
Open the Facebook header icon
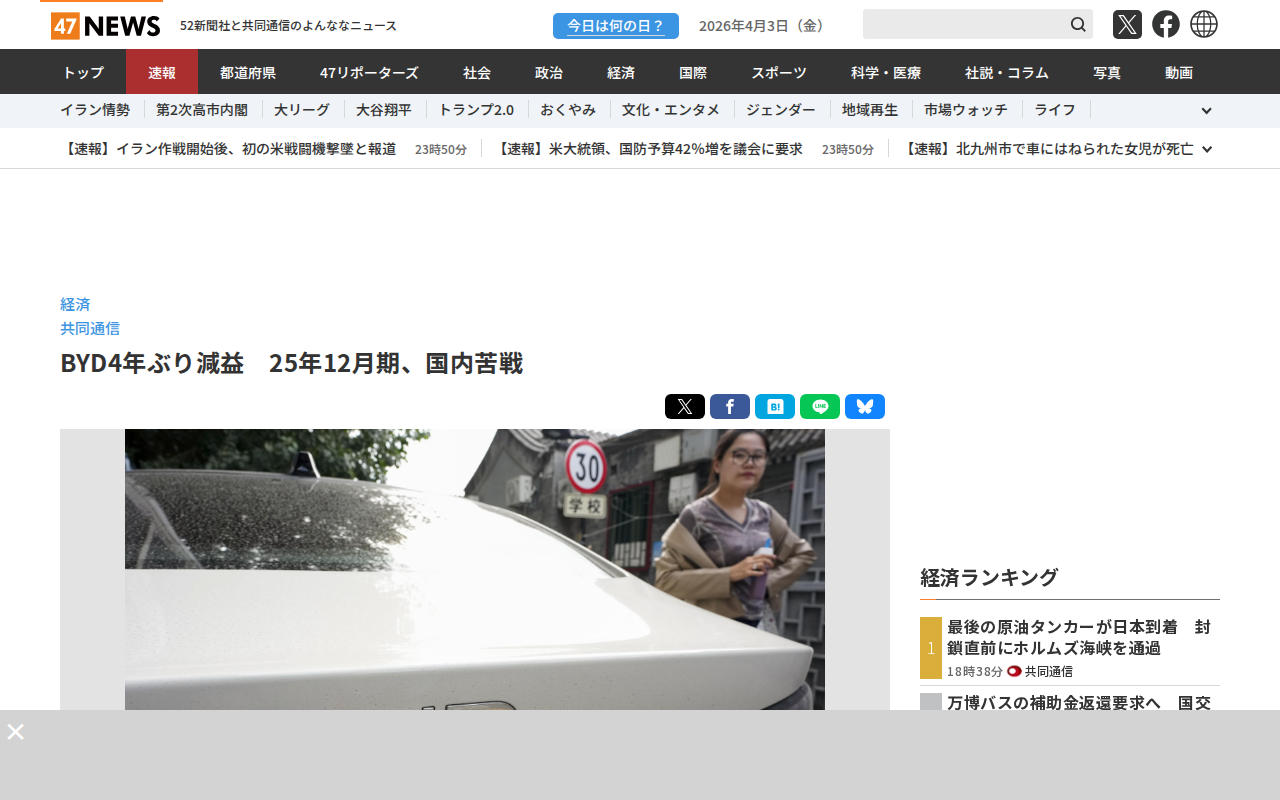pos(1166,24)
